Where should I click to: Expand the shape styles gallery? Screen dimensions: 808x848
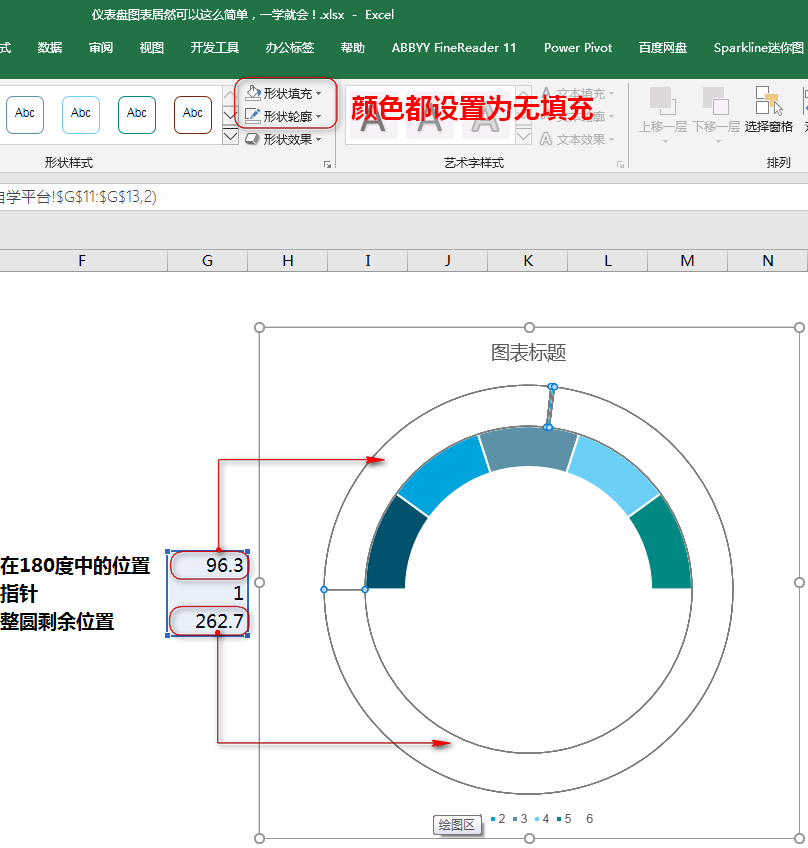(230, 136)
